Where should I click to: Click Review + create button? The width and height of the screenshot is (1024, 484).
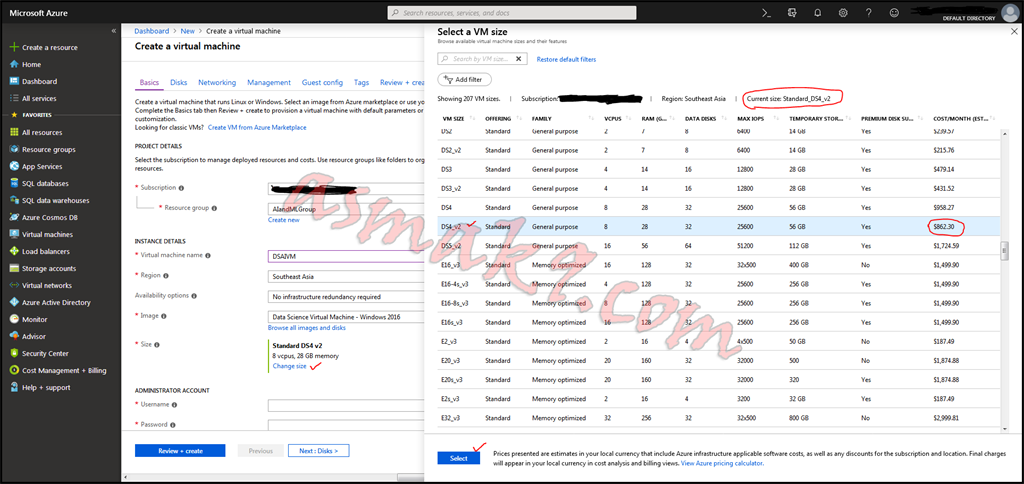coord(180,451)
